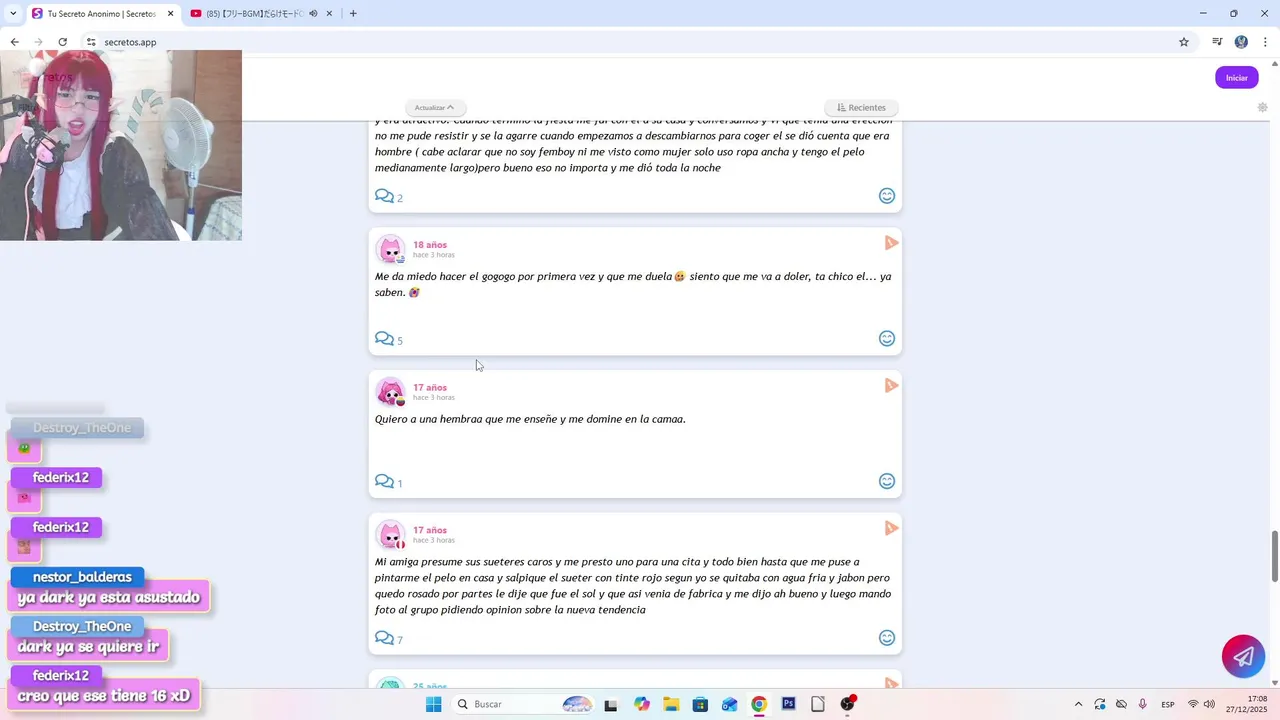Open OBS Studio from the taskbar
1280x720 pixels.
tap(848, 704)
